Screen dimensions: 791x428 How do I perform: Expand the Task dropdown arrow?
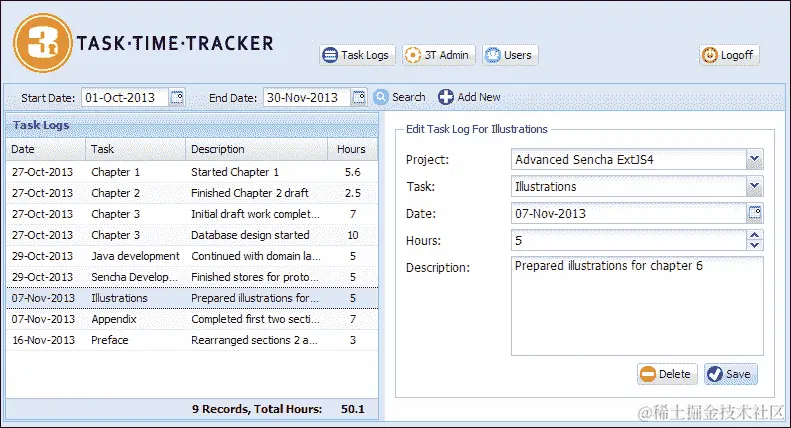pyautogui.click(x=755, y=186)
